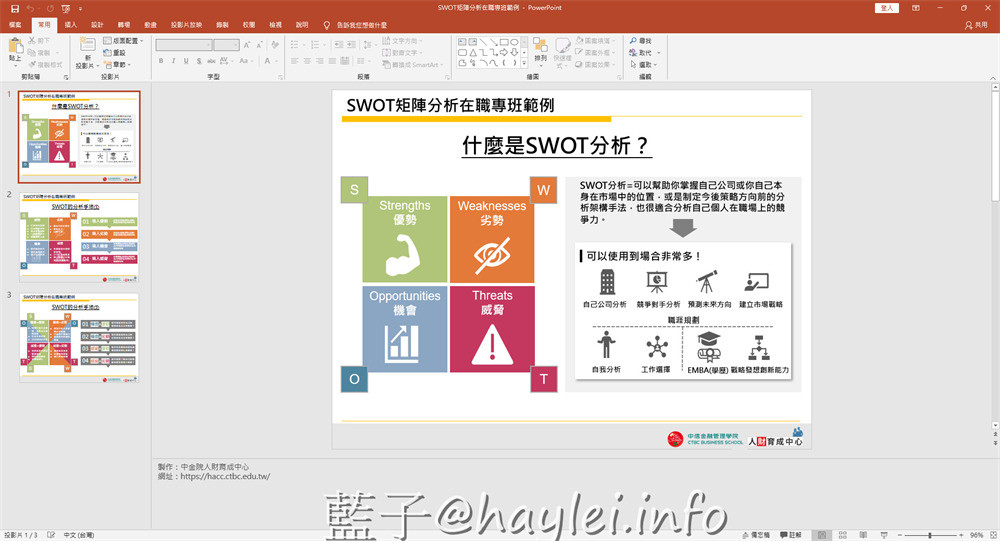Toggle bullet list
The width and height of the screenshot is (1000, 541).
coord(296,45)
